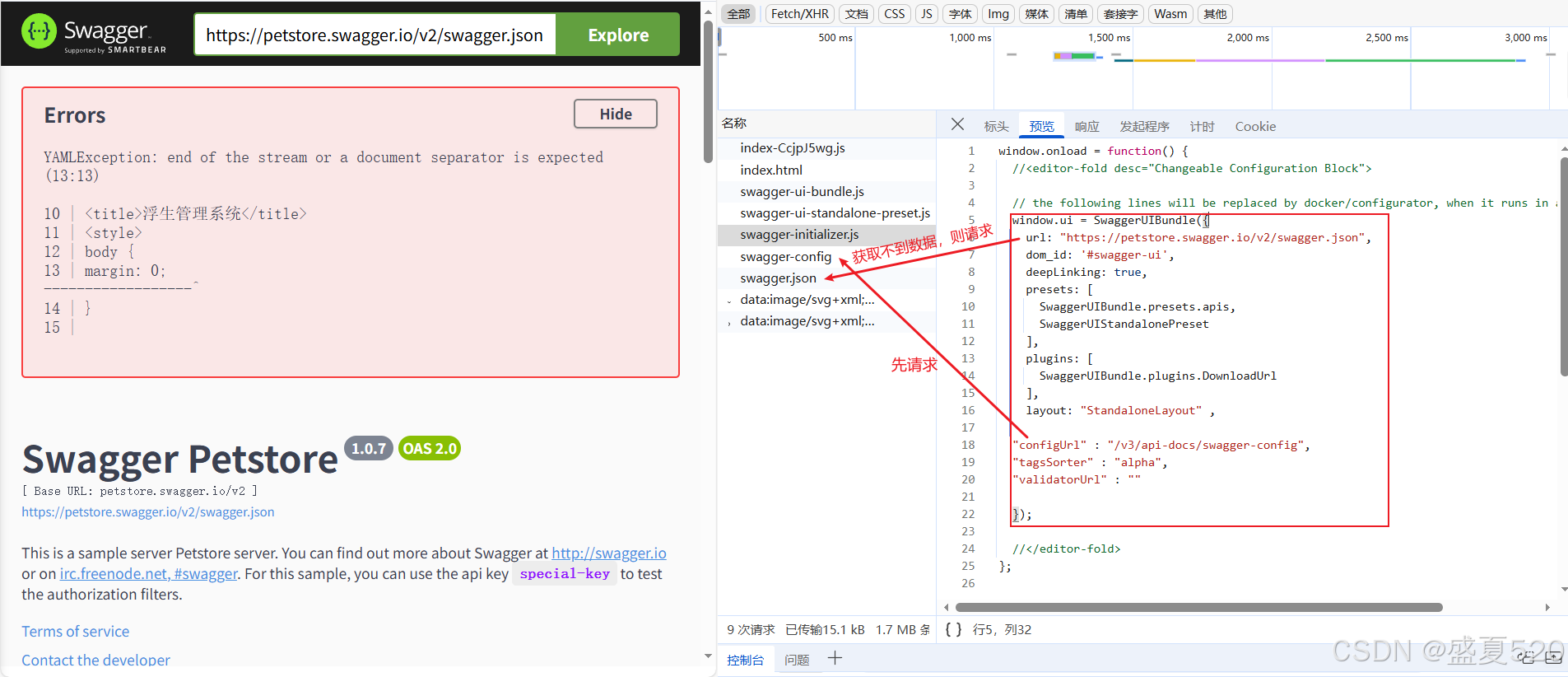Click the 1.0.7 version badge
This screenshot has width=1568, height=677.
coord(368,448)
